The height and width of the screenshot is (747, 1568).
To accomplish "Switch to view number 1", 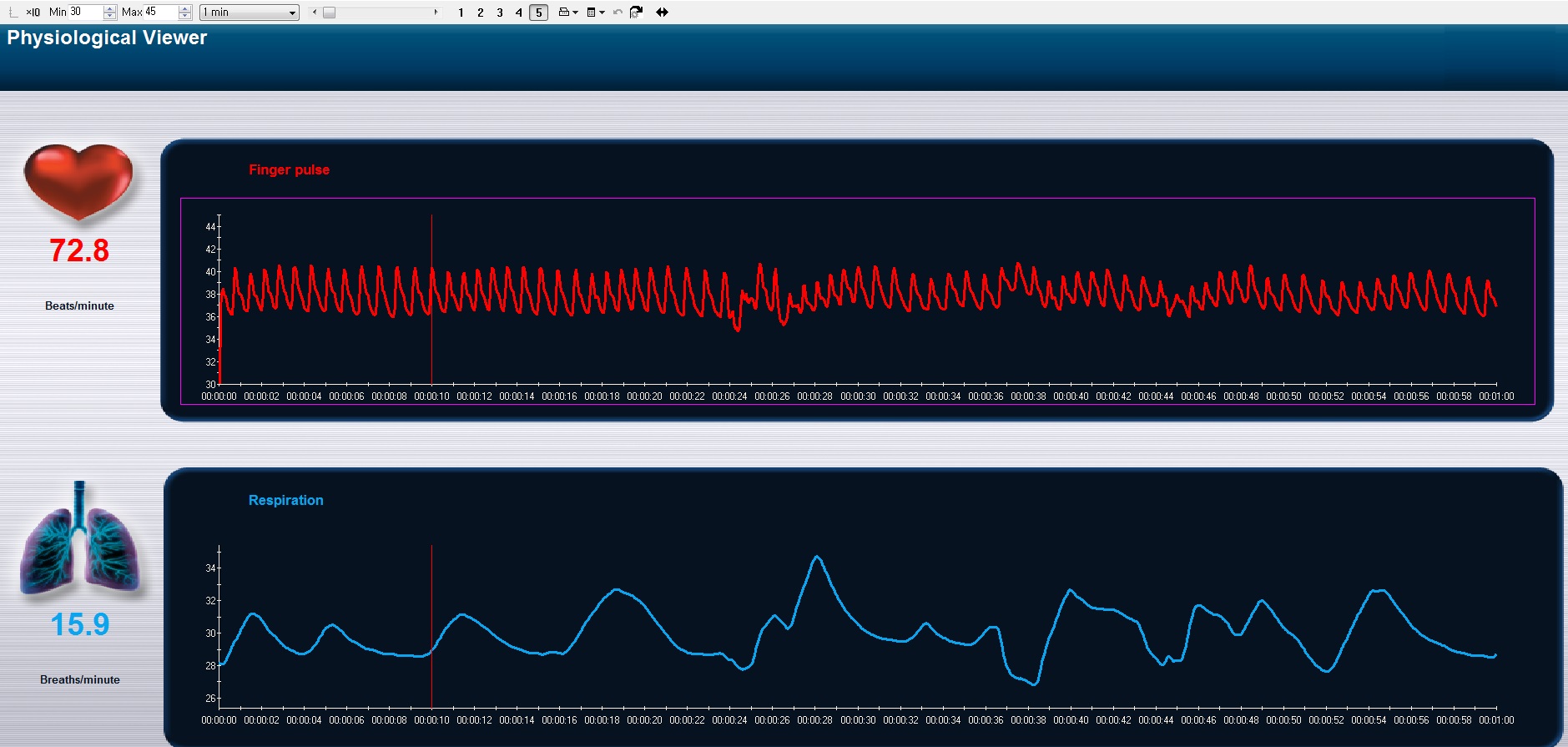I will (x=461, y=13).
